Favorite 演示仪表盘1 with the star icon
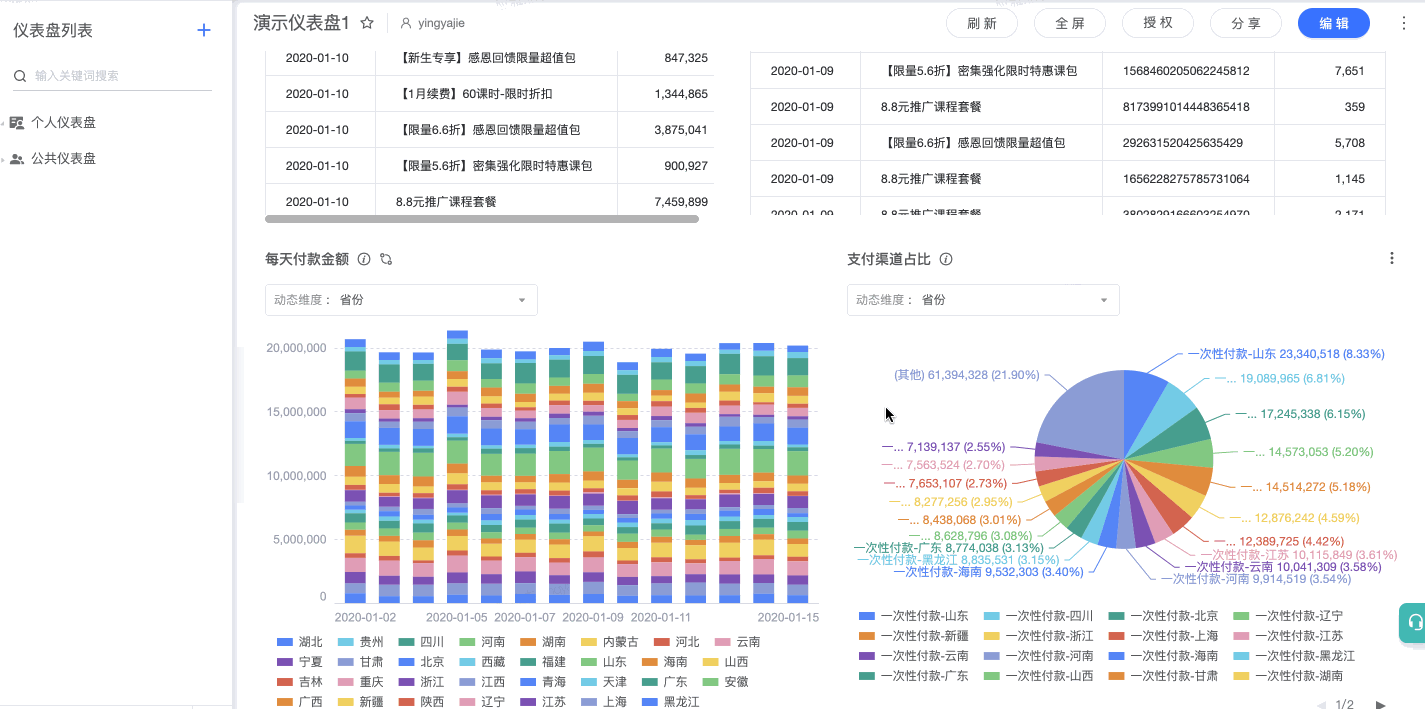 [x=367, y=23]
